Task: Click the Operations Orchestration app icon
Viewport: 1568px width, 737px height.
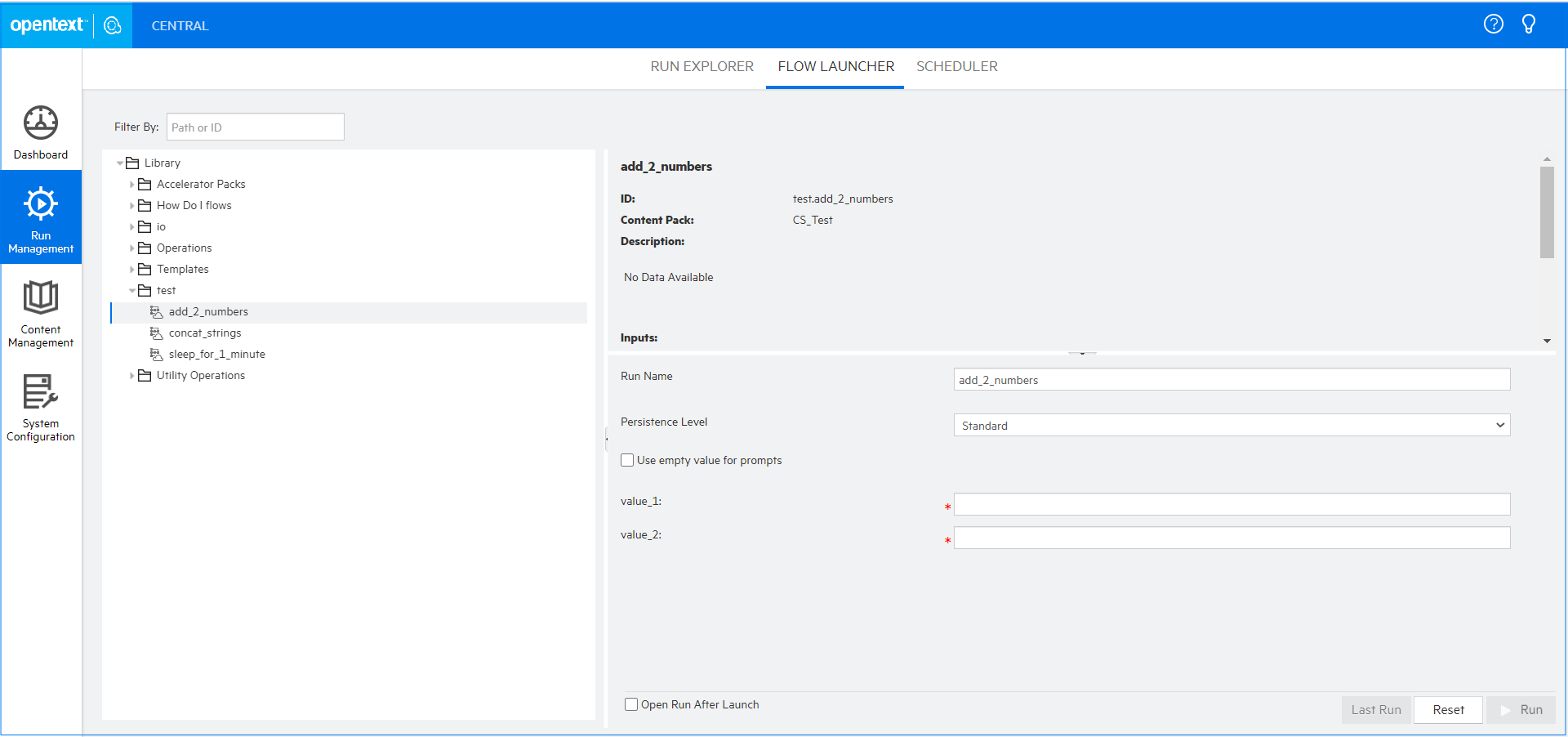Action: [x=112, y=25]
